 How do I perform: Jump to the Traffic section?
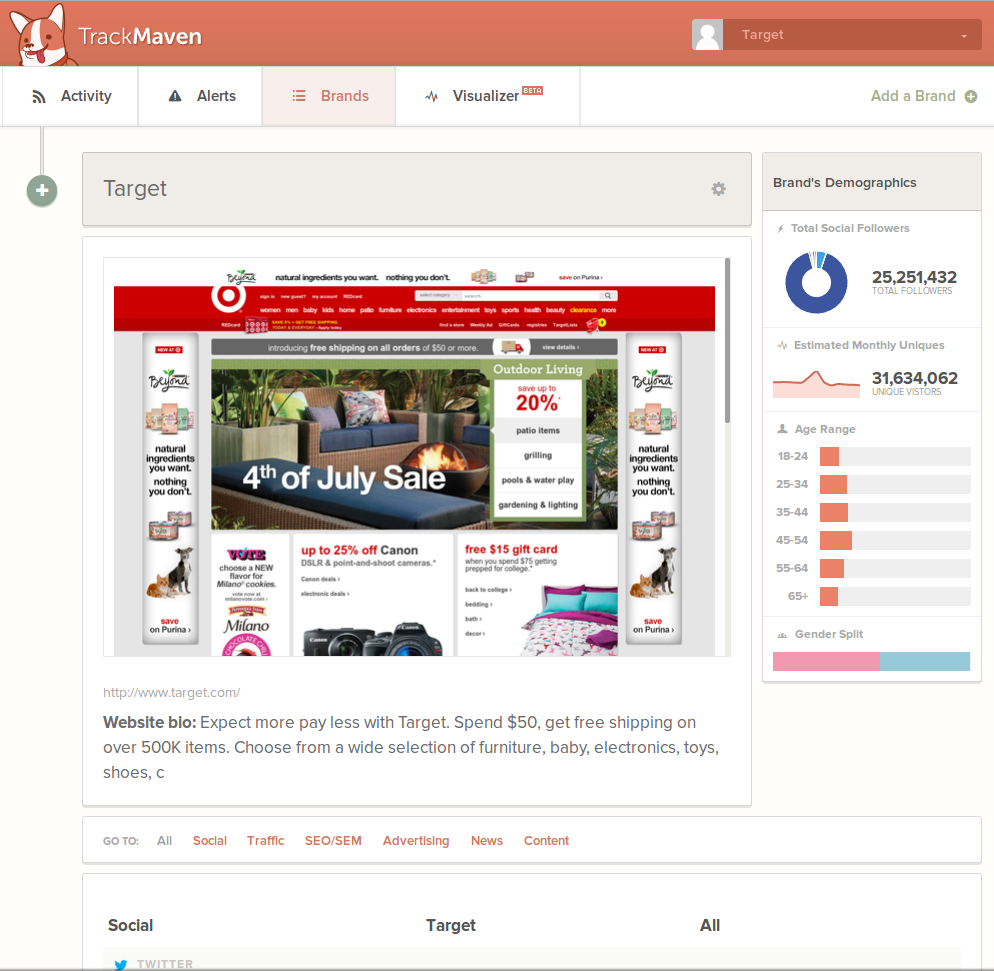pos(266,840)
